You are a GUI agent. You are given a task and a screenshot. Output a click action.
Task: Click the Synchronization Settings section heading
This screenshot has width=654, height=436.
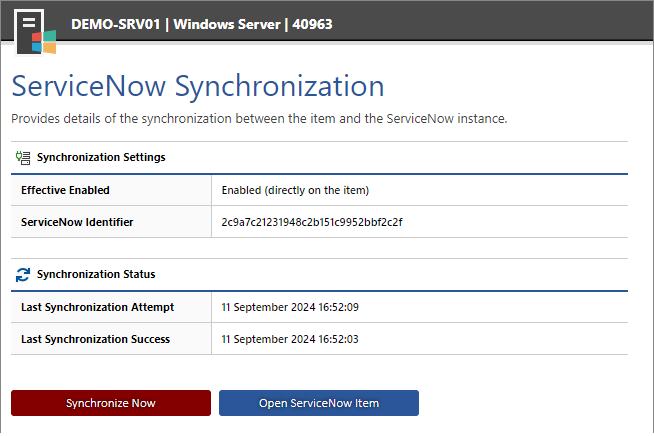click(101, 157)
